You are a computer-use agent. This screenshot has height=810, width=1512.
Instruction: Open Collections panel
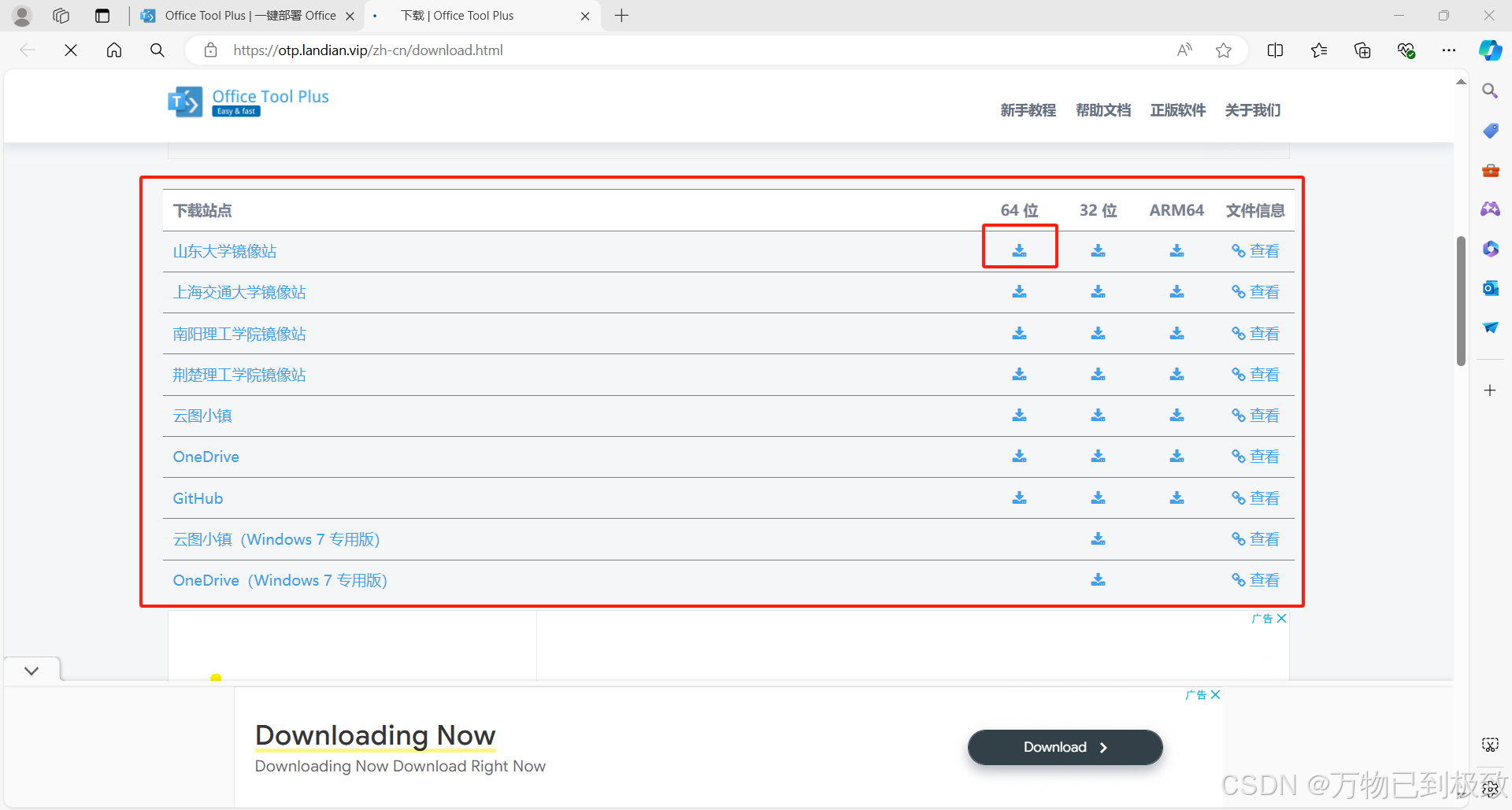point(1362,50)
